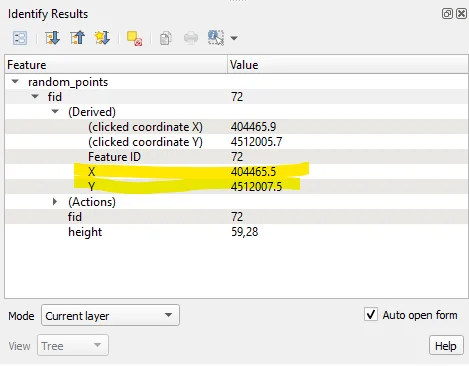469x366 pixels.
Task: Collapse the fid 72 feature node
Action: (x=35, y=96)
